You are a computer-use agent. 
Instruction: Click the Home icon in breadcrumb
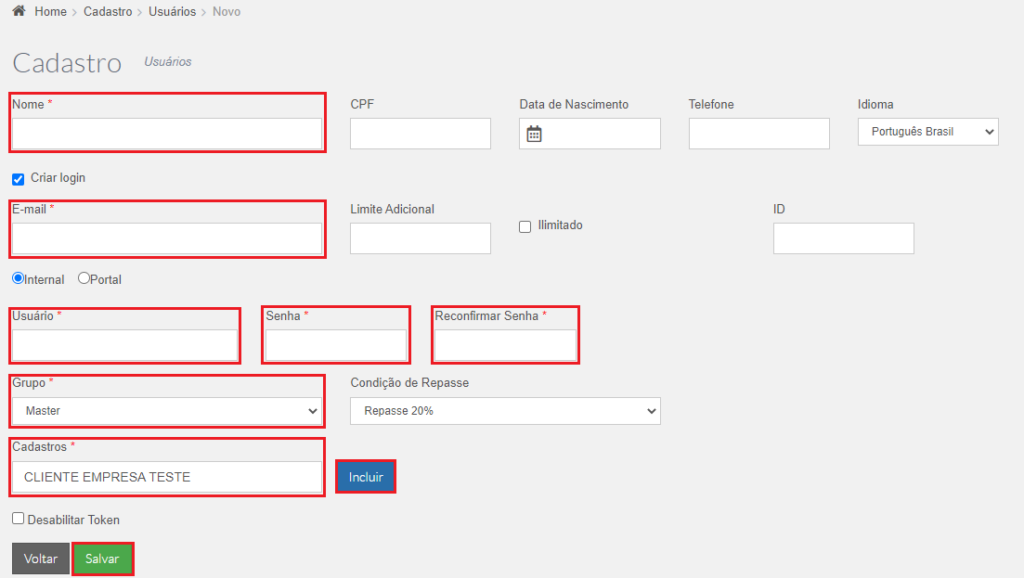(x=19, y=11)
